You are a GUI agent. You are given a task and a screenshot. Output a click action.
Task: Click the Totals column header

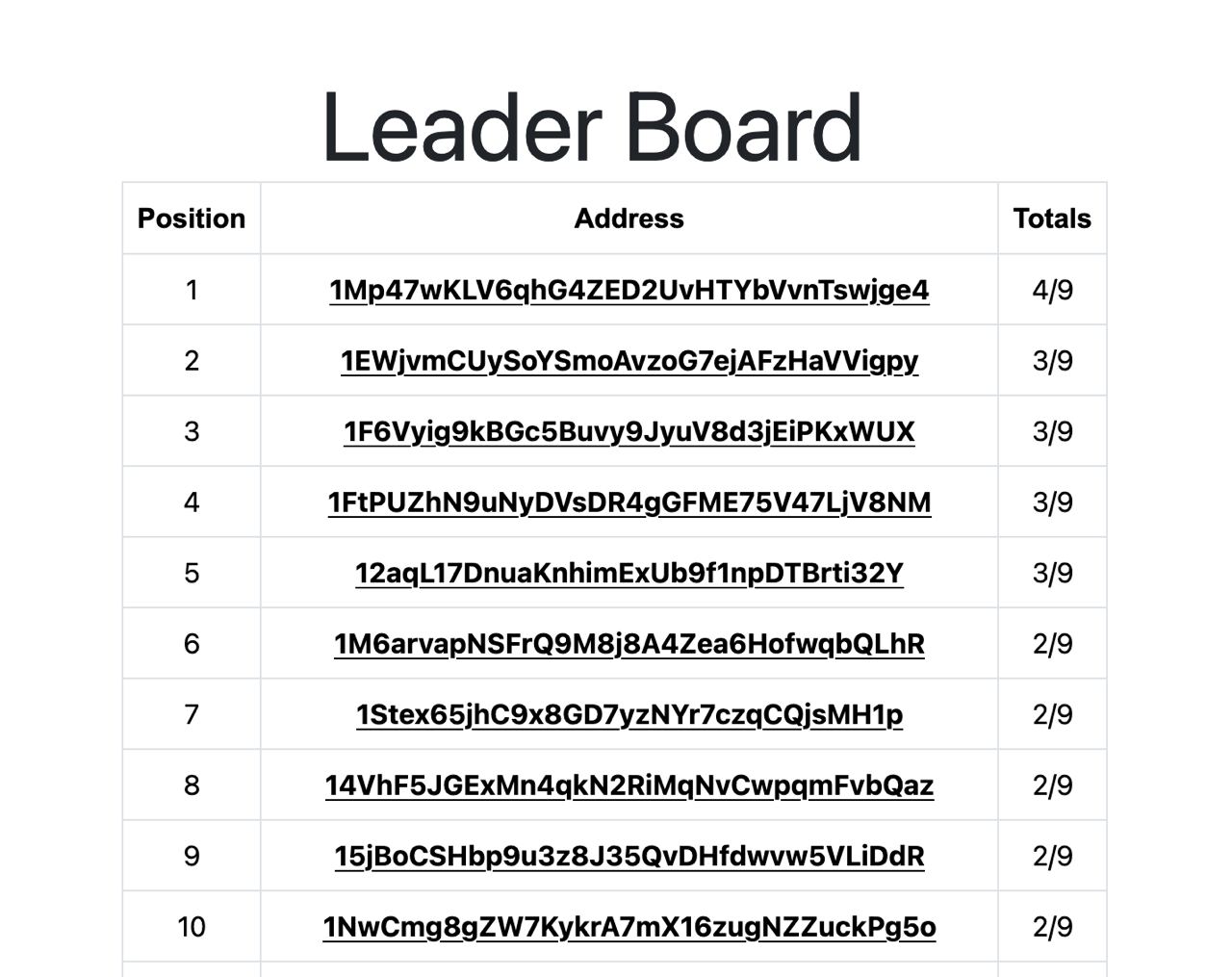click(1052, 219)
